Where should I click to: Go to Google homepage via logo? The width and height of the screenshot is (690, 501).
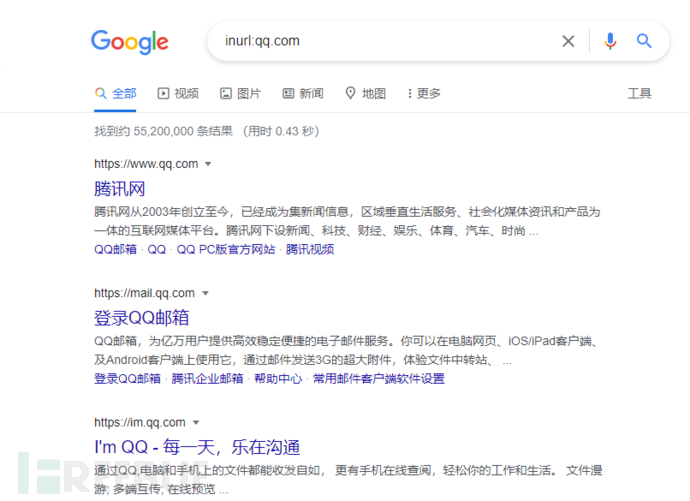point(130,42)
